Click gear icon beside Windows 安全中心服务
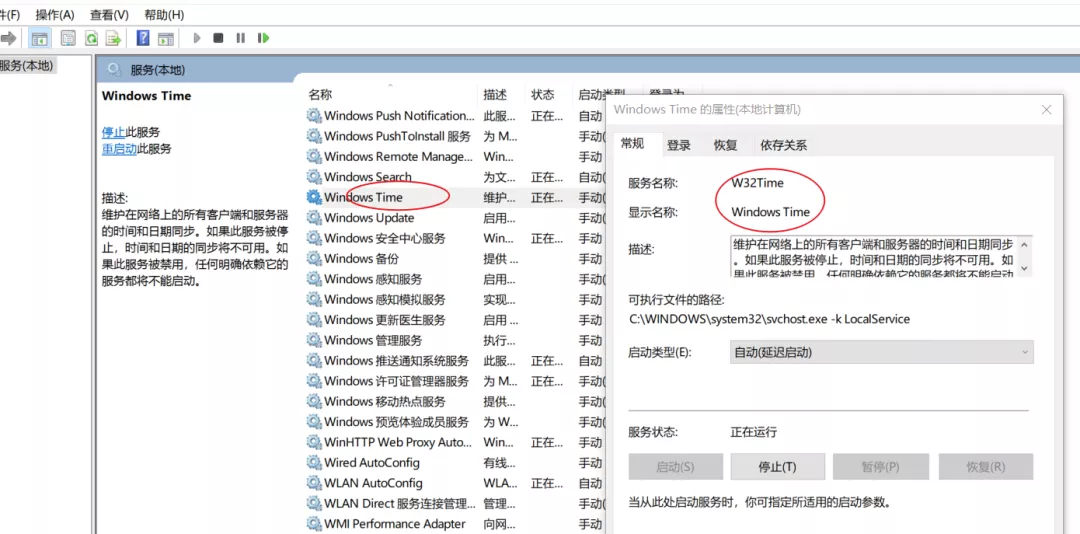 [314, 238]
